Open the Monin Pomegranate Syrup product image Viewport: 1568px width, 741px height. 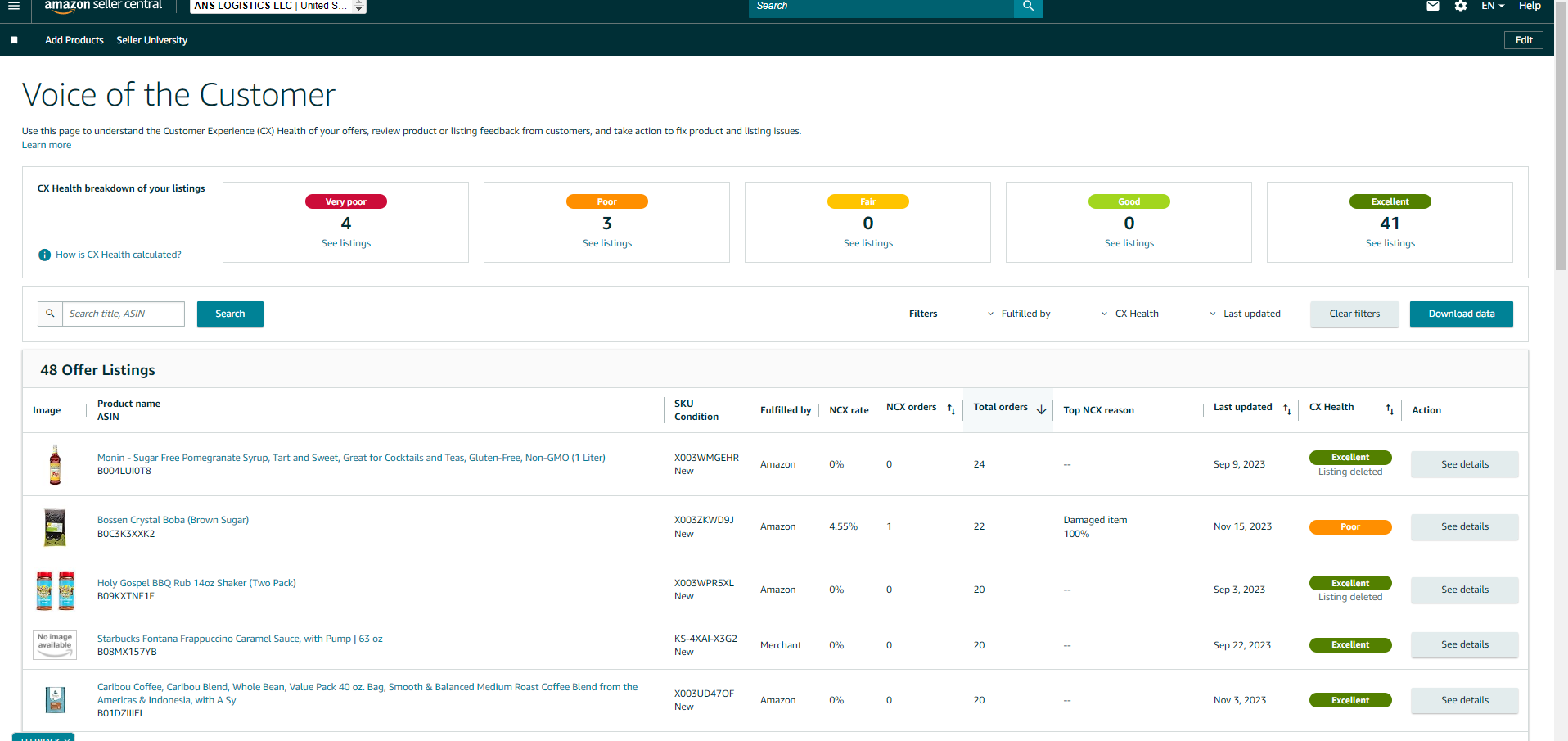point(55,464)
